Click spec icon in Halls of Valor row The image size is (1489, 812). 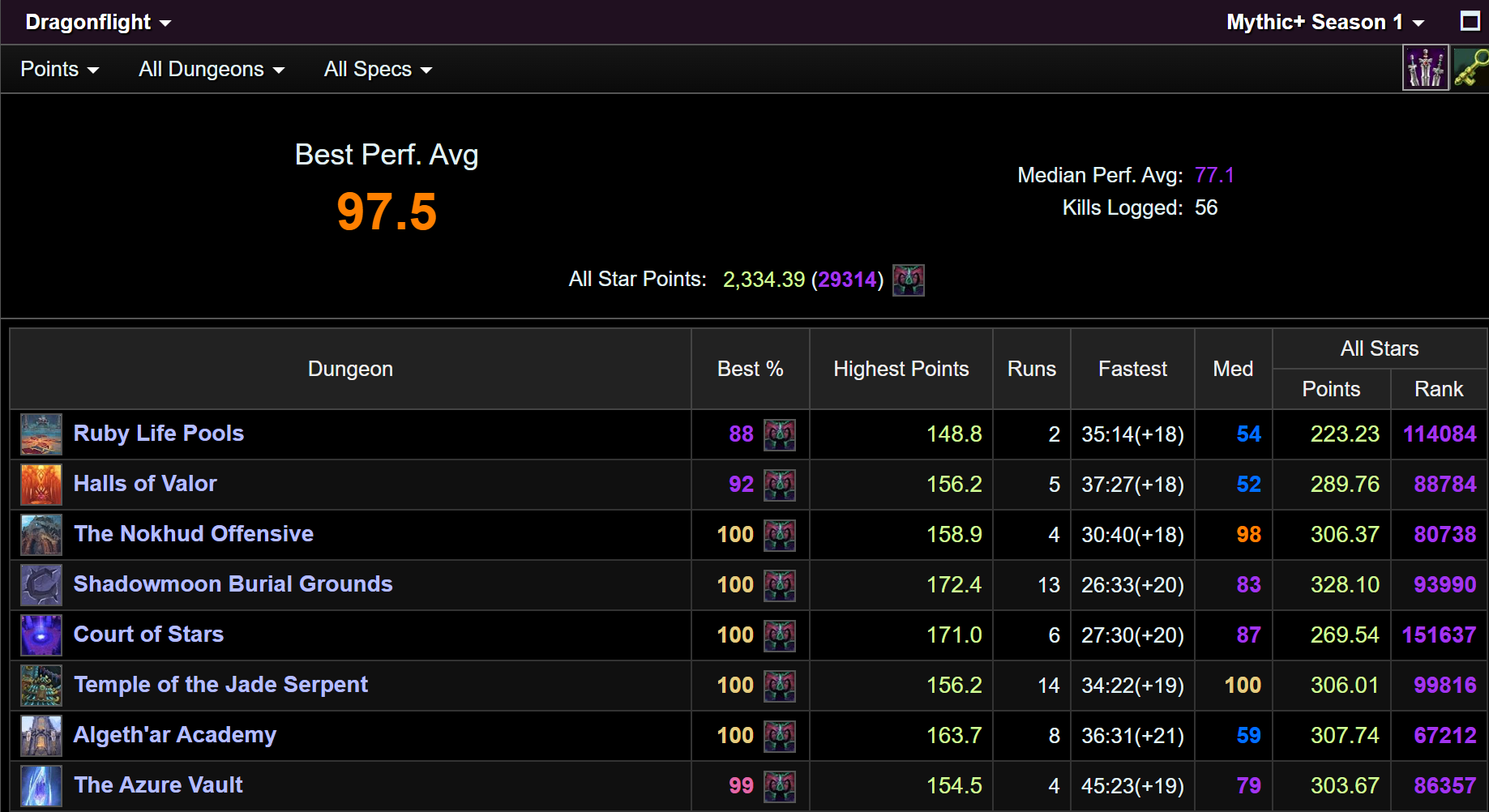coord(780,485)
